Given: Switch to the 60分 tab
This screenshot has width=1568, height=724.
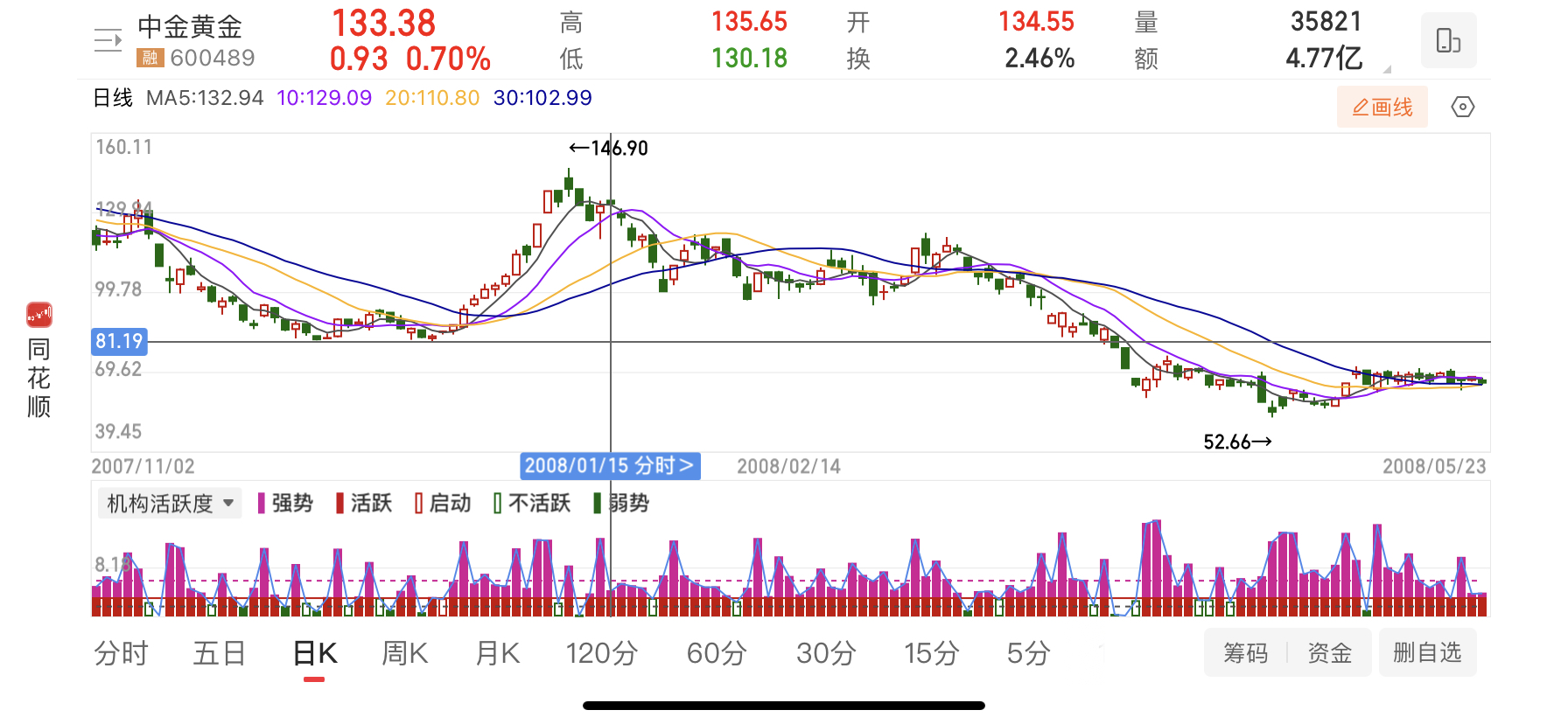Looking at the screenshot, I should (717, 653).
